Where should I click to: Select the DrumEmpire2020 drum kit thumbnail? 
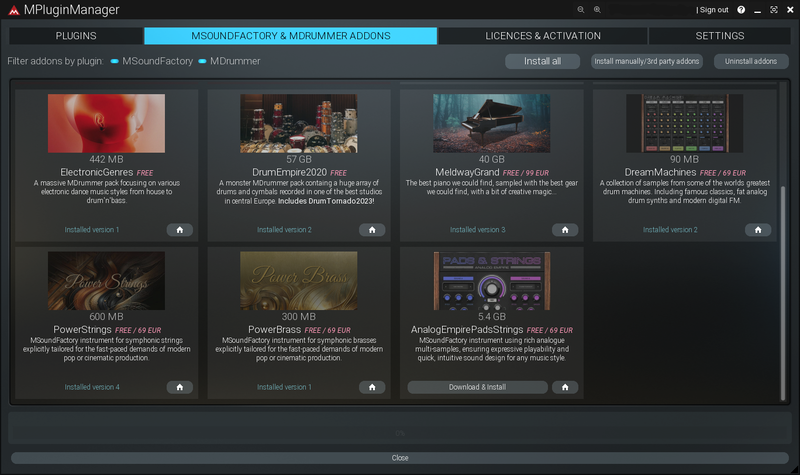[298, 123]
